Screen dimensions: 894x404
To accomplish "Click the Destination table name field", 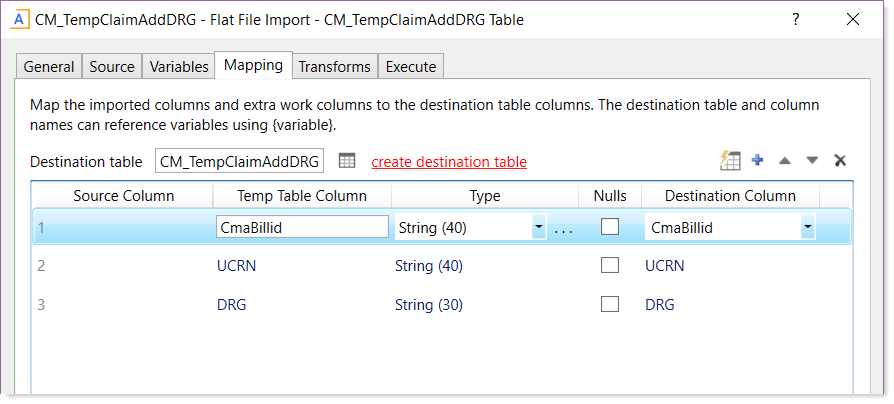I will click(239, 161).
